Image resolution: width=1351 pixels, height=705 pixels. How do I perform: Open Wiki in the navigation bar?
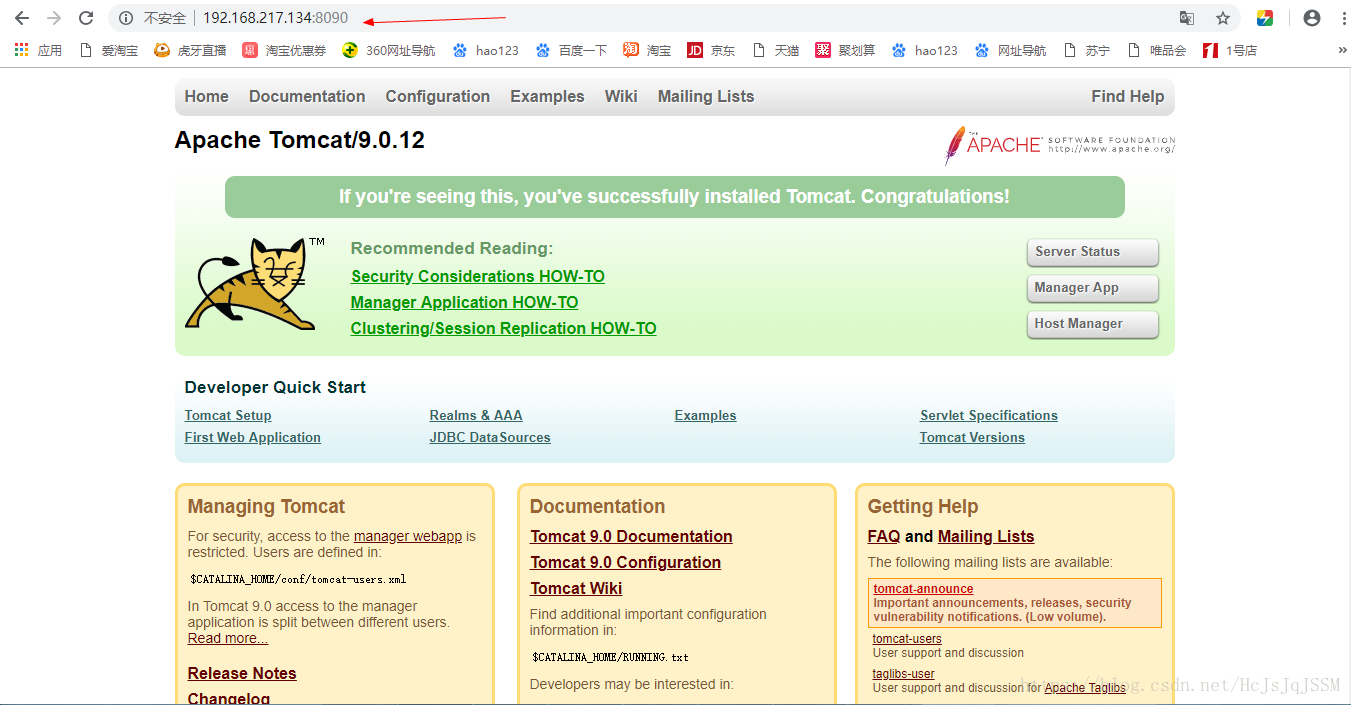(621, 96)
